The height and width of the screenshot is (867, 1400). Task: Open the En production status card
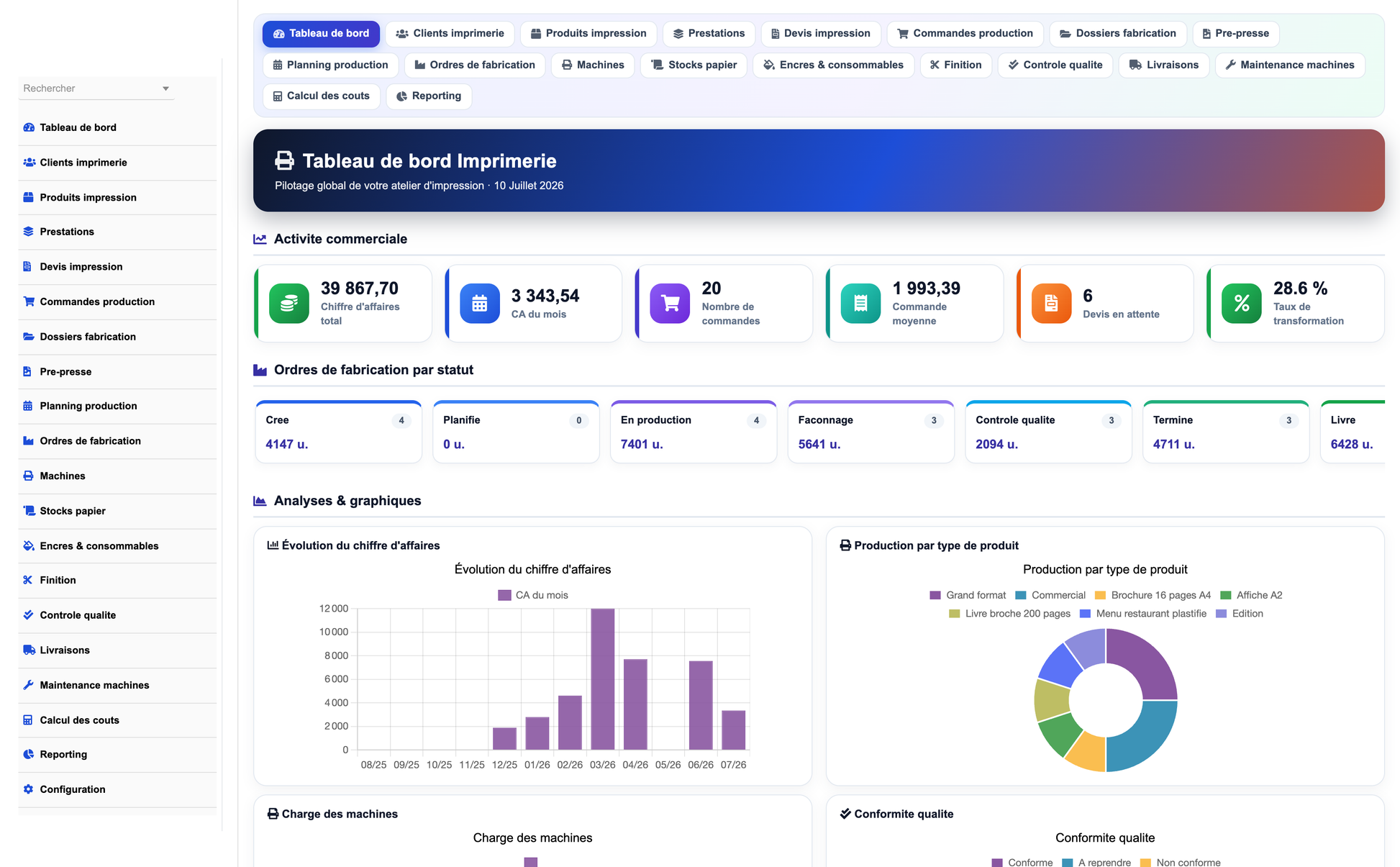(x=694, y=432)
